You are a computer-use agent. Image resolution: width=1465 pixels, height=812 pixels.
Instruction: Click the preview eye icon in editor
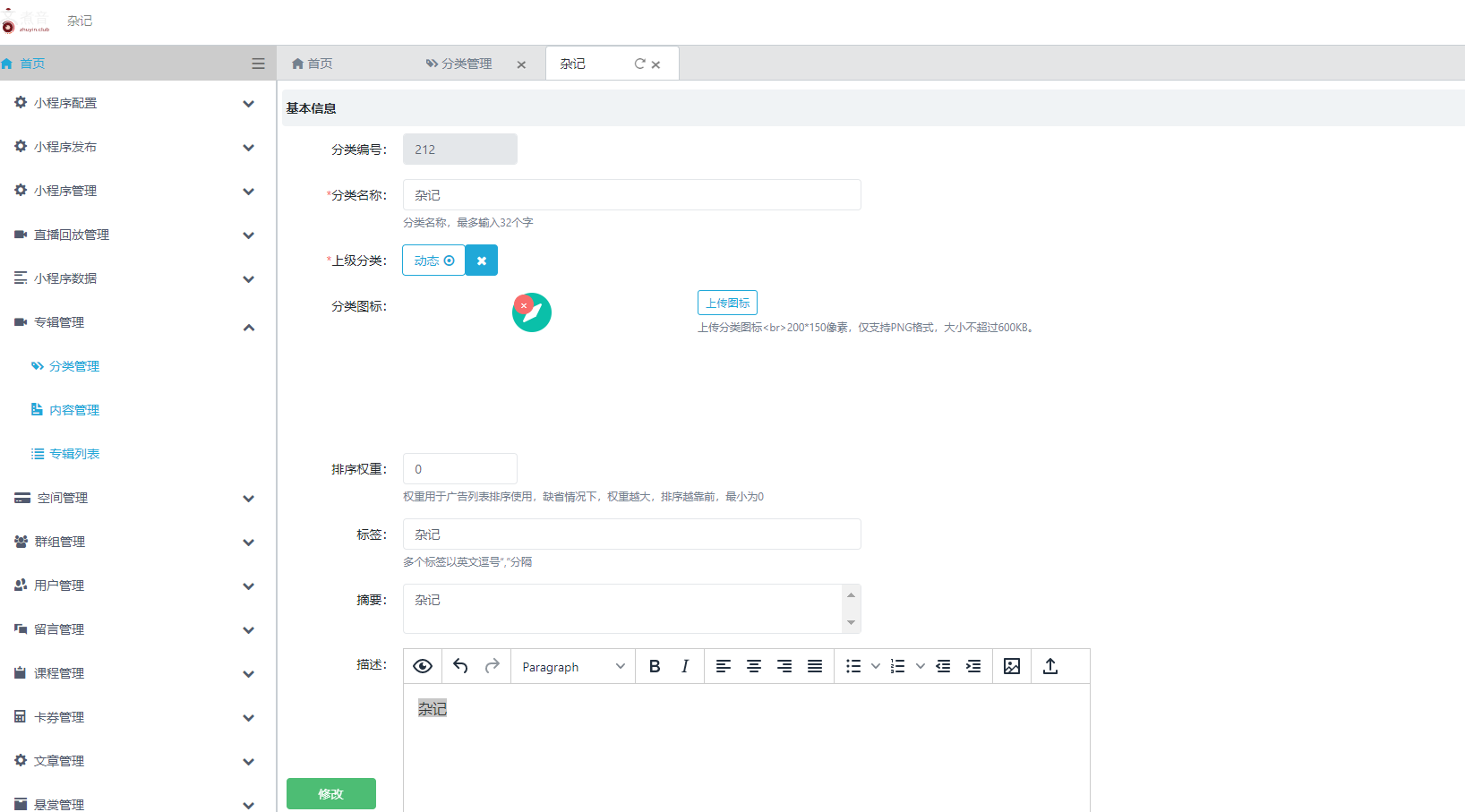423,666
